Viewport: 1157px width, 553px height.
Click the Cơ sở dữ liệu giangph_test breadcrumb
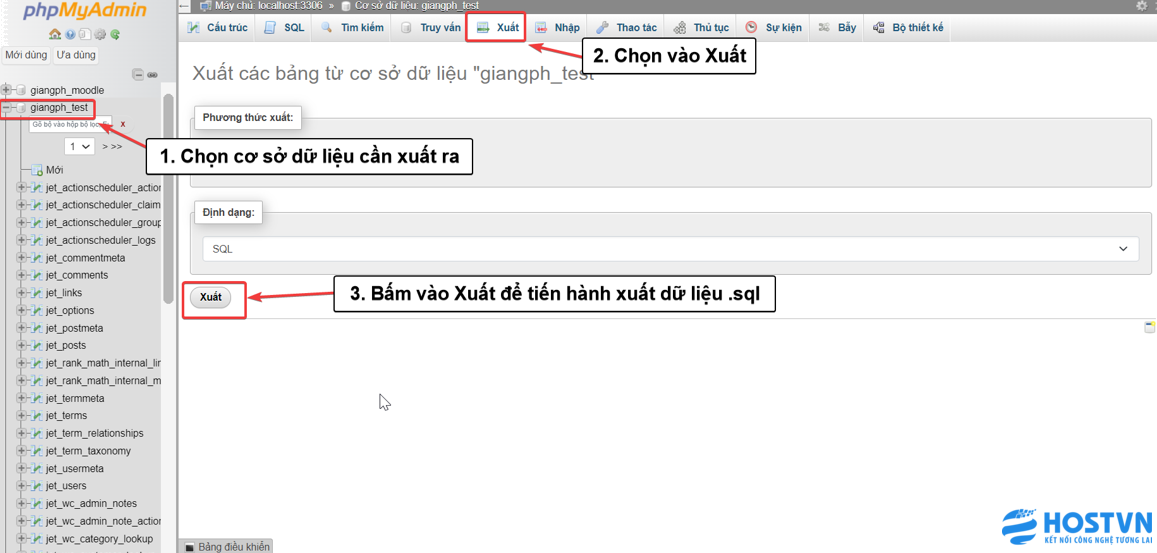[417, 6]
